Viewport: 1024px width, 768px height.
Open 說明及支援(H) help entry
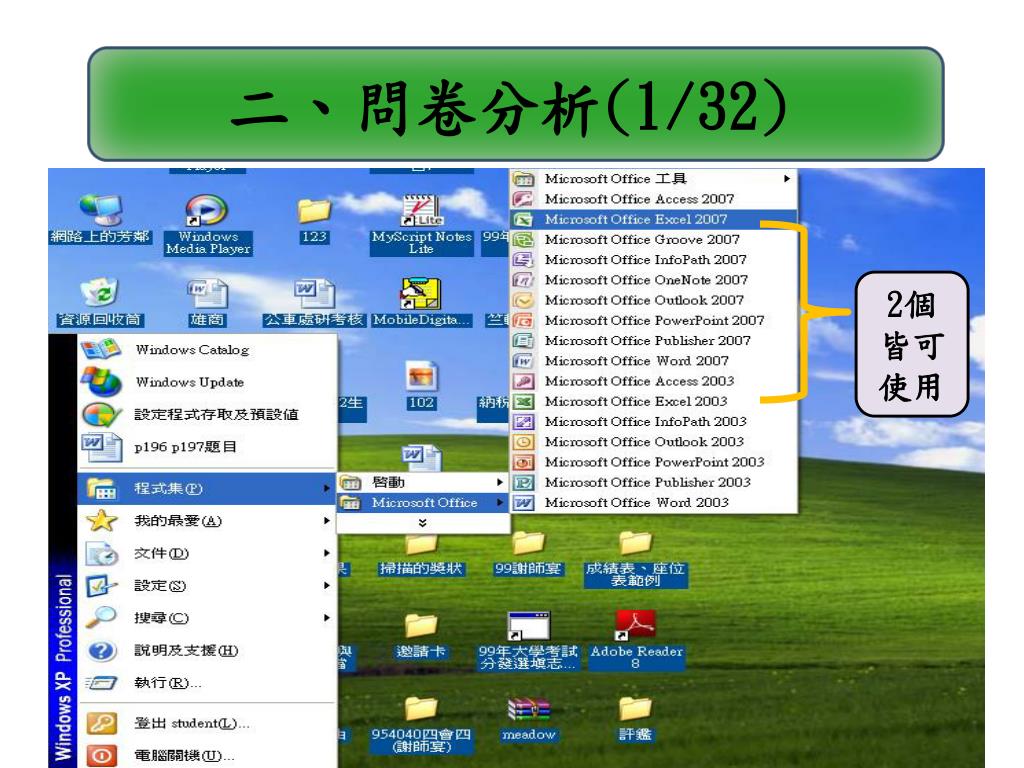[x=207, y=650]
